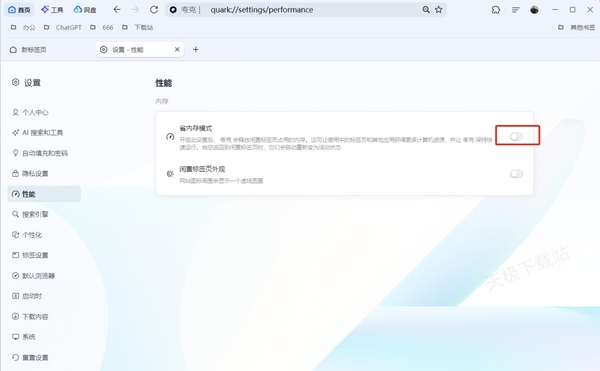Click the 内存 section label
The height and width of the screenshot is (371, 600).
pos(161,101)
